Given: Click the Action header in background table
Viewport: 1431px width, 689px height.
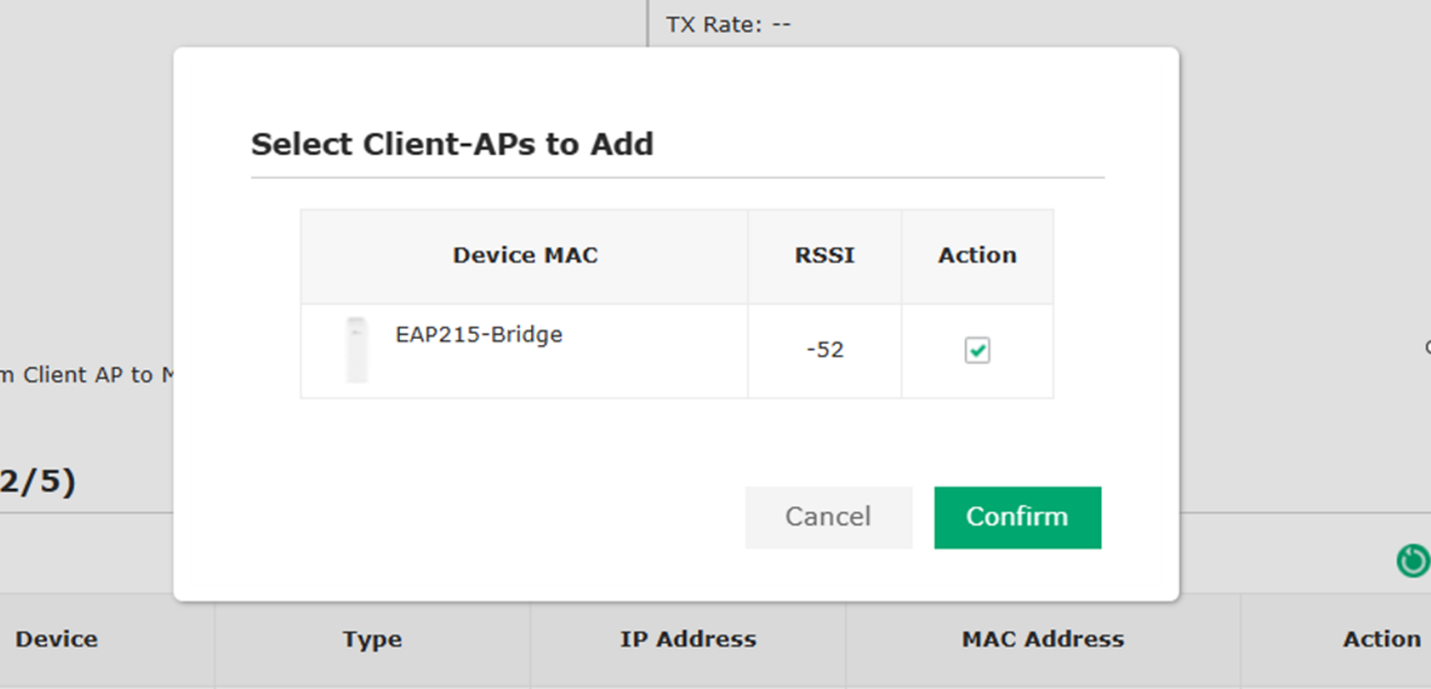Looking at the screenshot, I should coord(1381,640).
